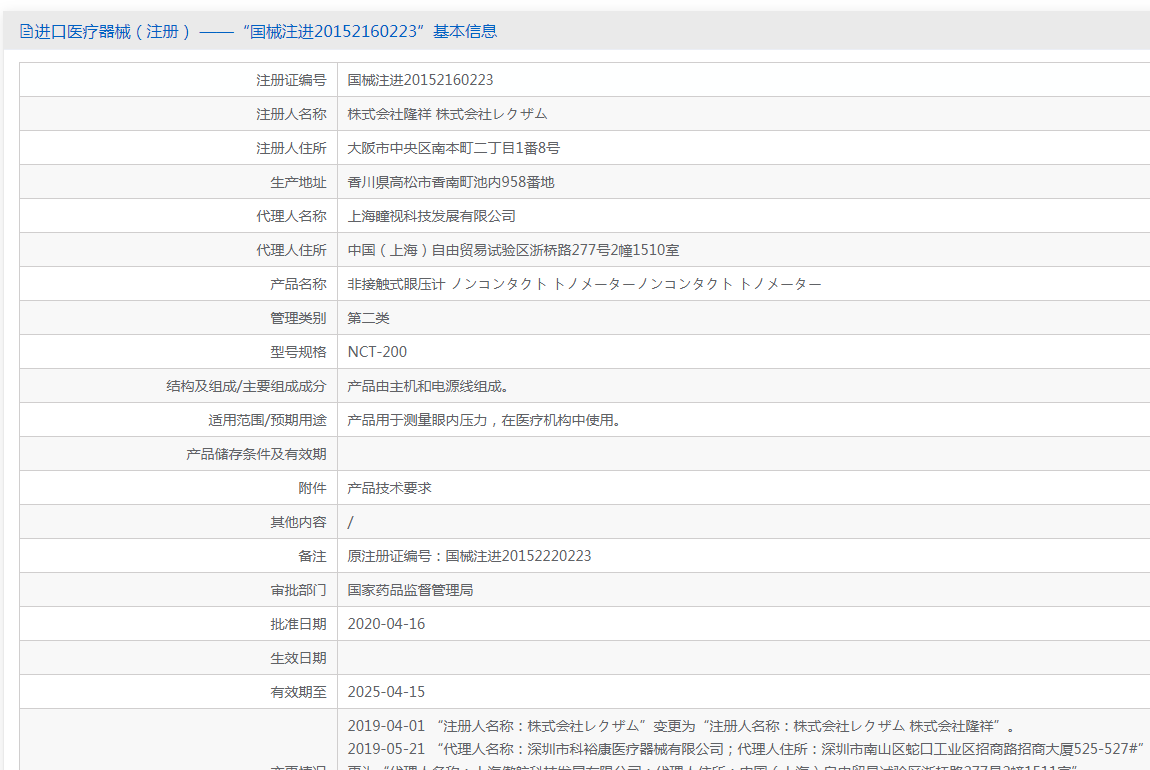Image resolution: width=1150 pixels, height=770 pixels.
Task: Select address 大阪市中央区南本町二丁目1番8号
Action: pyautogui.click(x=453, y=148)
